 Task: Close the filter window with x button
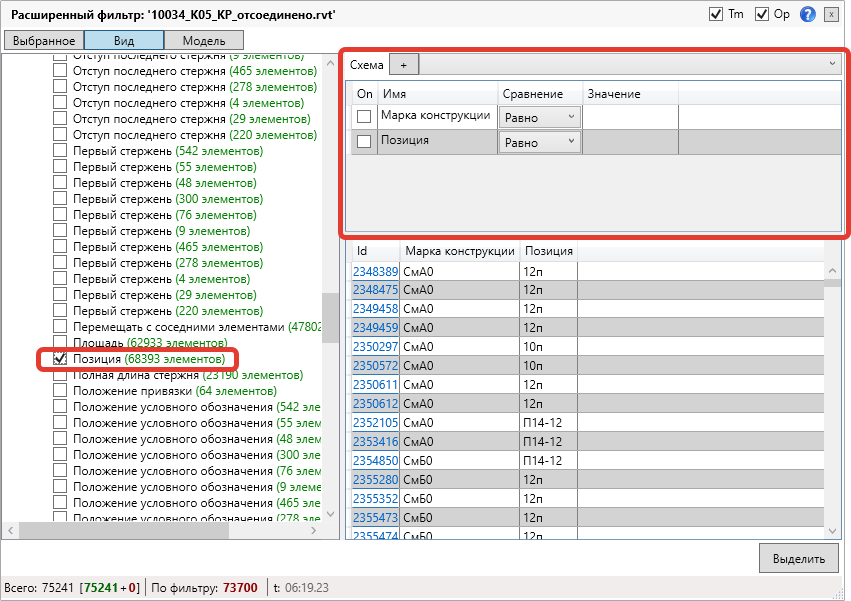(830, 15)
